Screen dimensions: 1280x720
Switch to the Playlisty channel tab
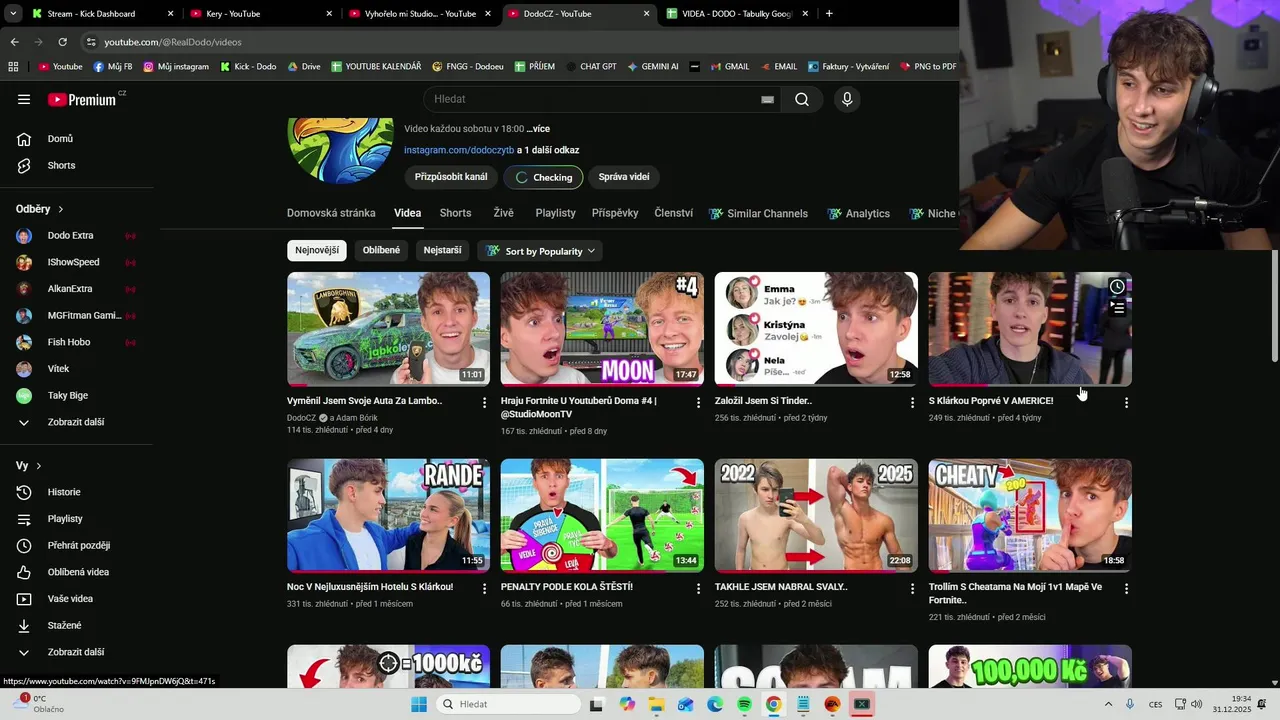pyautogui.click(x=555, y=213)
